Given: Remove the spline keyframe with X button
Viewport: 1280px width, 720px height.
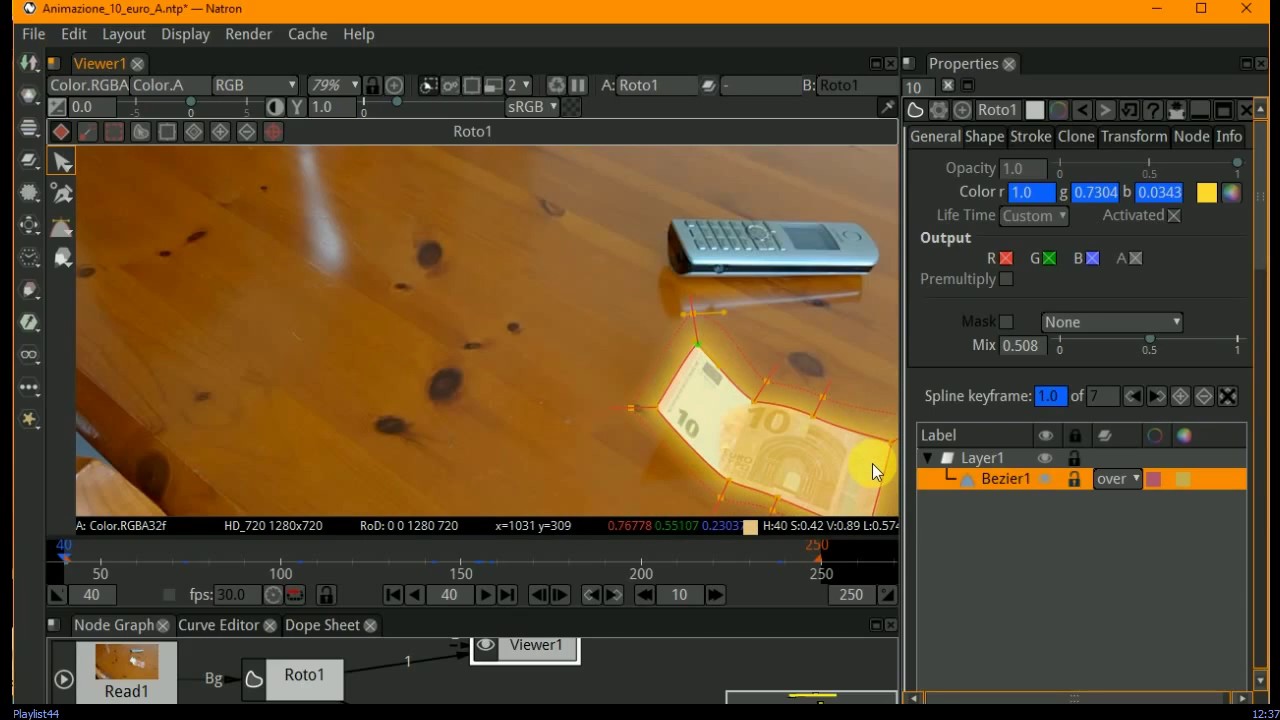Looking at the screenshot, I should tap(1228, 397).
